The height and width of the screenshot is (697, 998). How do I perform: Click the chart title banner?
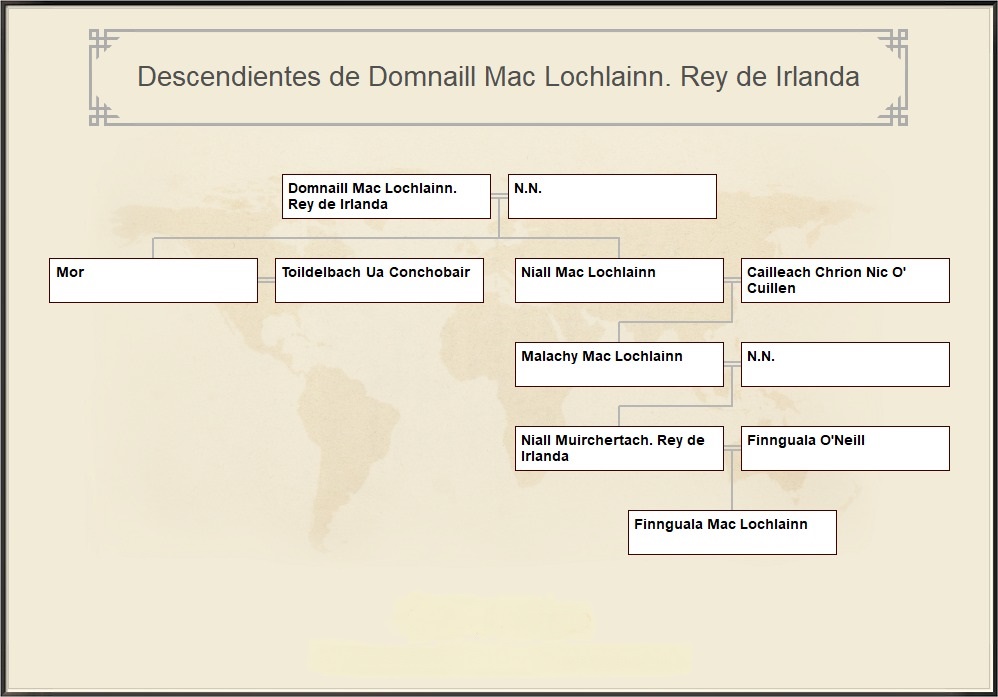[498, 75]
